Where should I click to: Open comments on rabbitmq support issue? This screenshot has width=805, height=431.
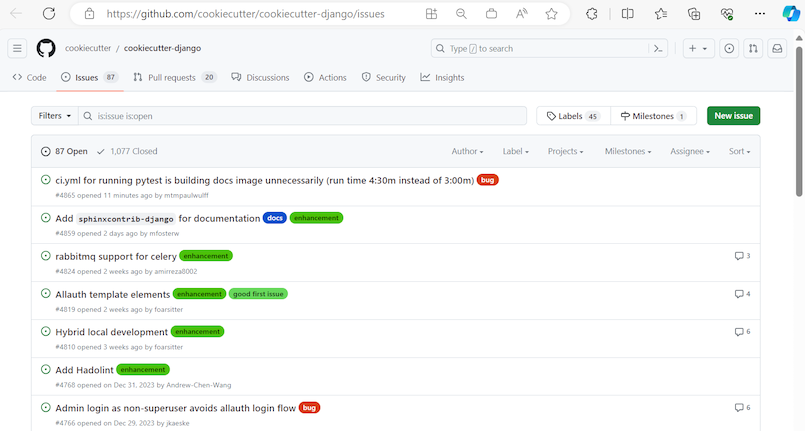[x=741, y=256]
